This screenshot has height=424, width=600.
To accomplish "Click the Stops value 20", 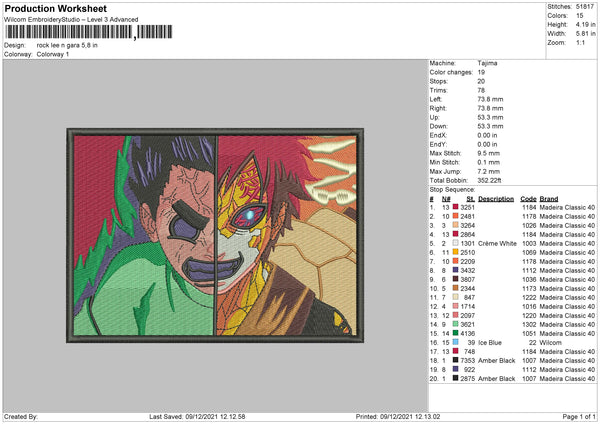I will 481,81.
